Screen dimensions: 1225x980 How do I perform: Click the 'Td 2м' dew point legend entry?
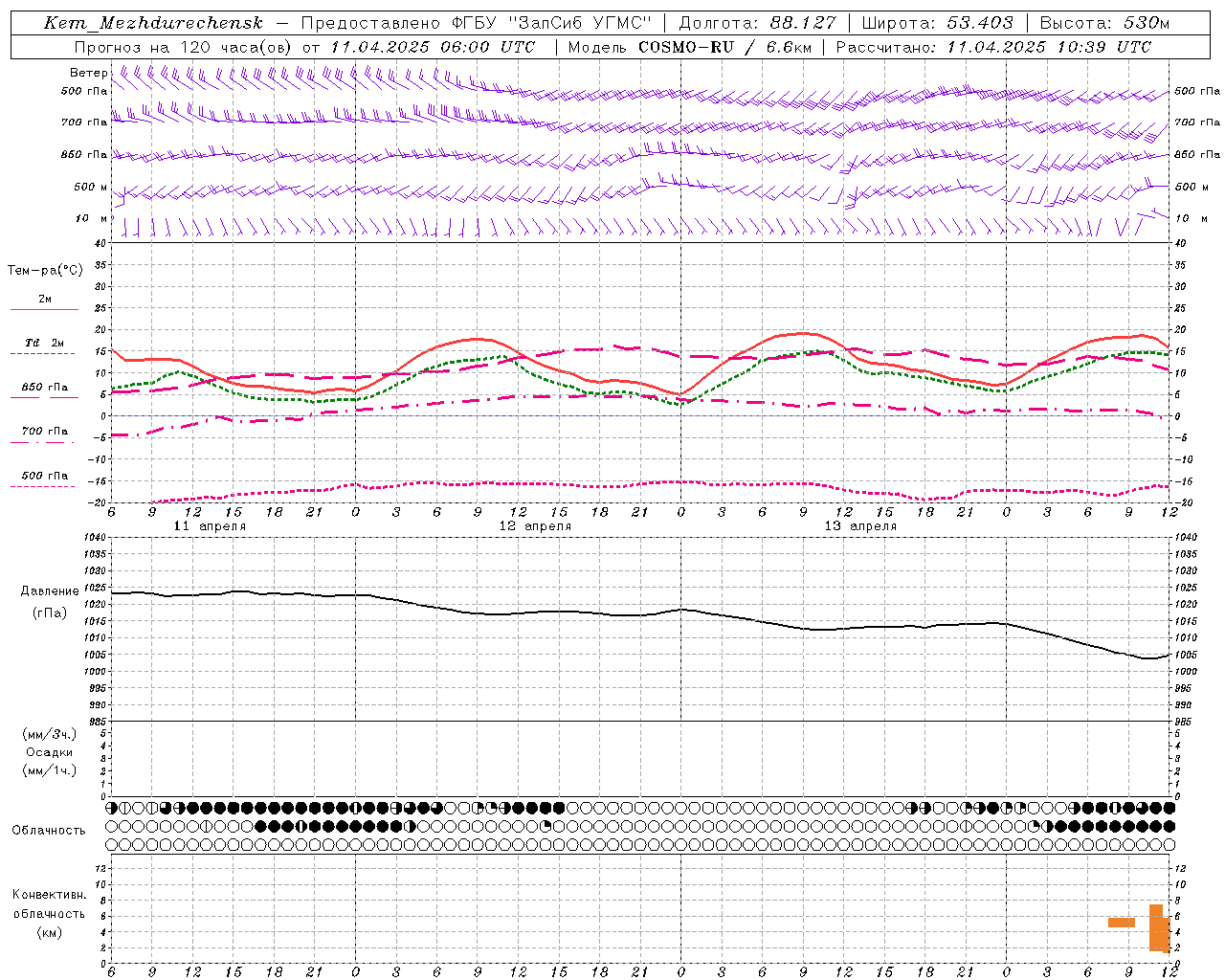[x=45, y=343]
